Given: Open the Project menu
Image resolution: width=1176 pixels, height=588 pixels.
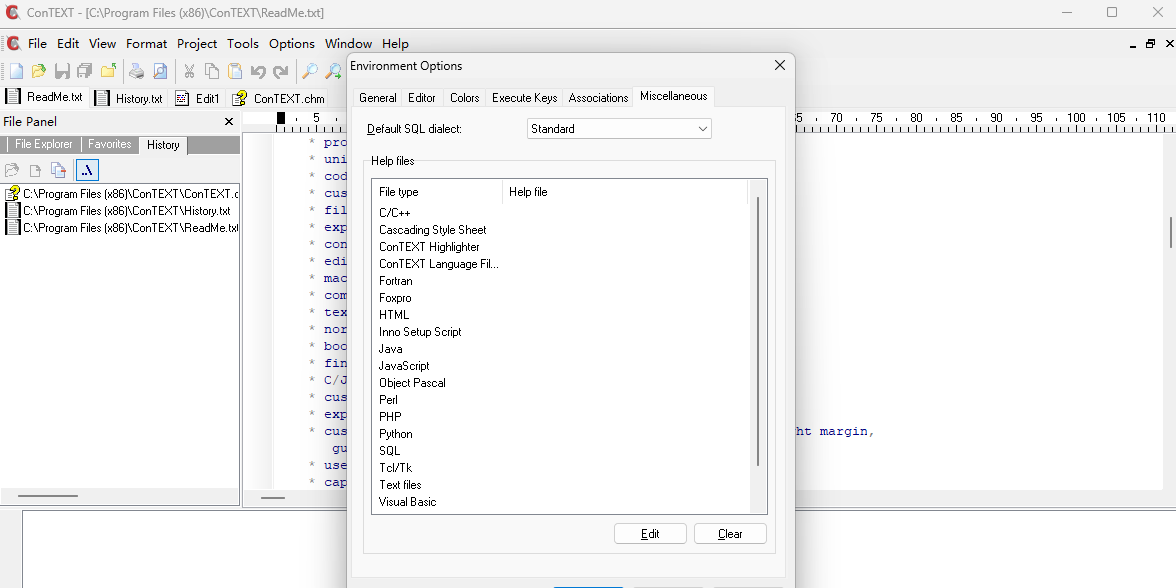Looking at the screenshot, I should pos(196,44).
